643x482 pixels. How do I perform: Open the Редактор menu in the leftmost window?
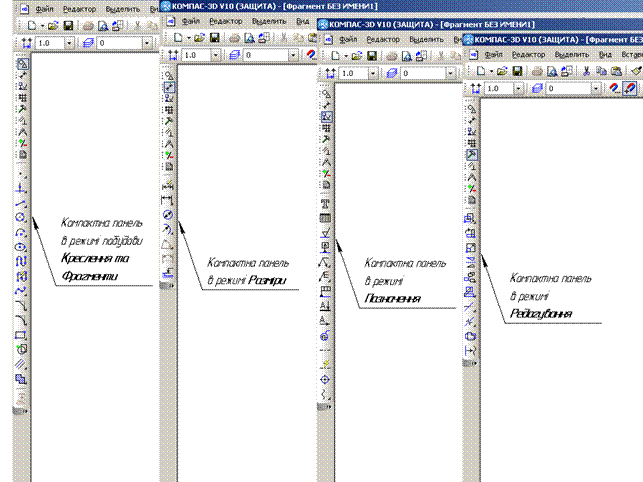pyautogui.click(x=80, y=9)
